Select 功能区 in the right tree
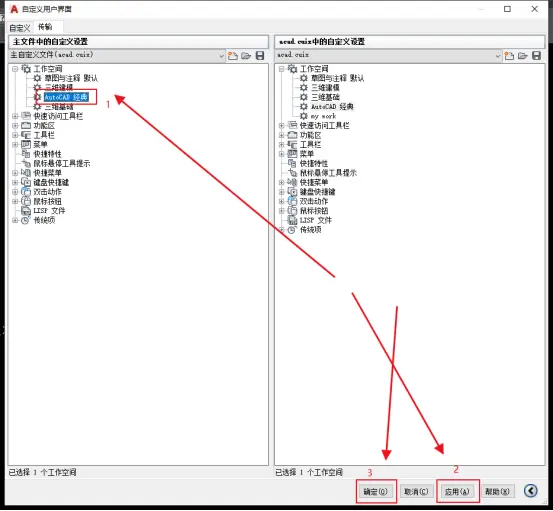553x511 pixels. click(310, 135)
